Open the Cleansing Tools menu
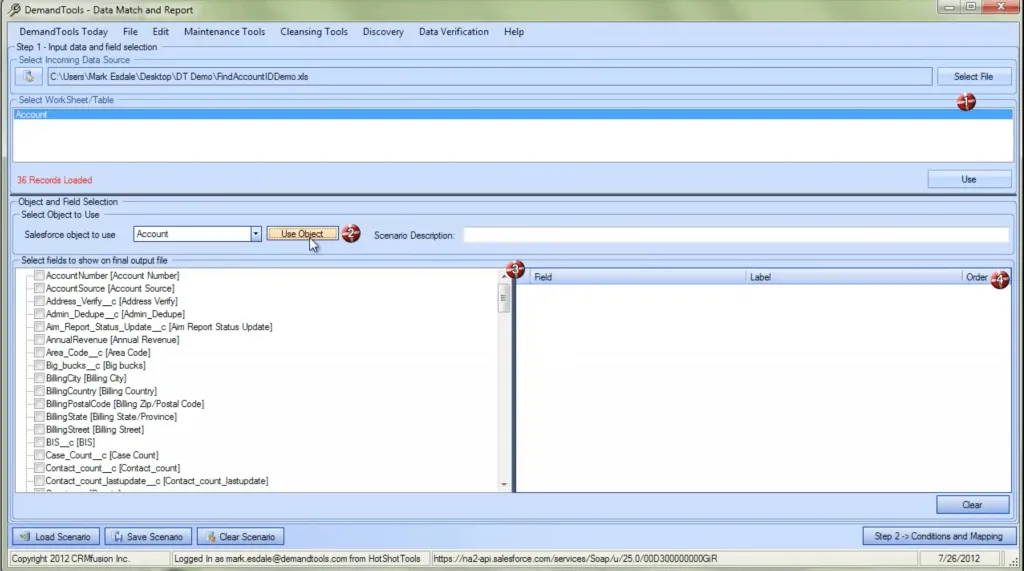This screenshot has height=571, width=1024. click(x=314, y=31)
